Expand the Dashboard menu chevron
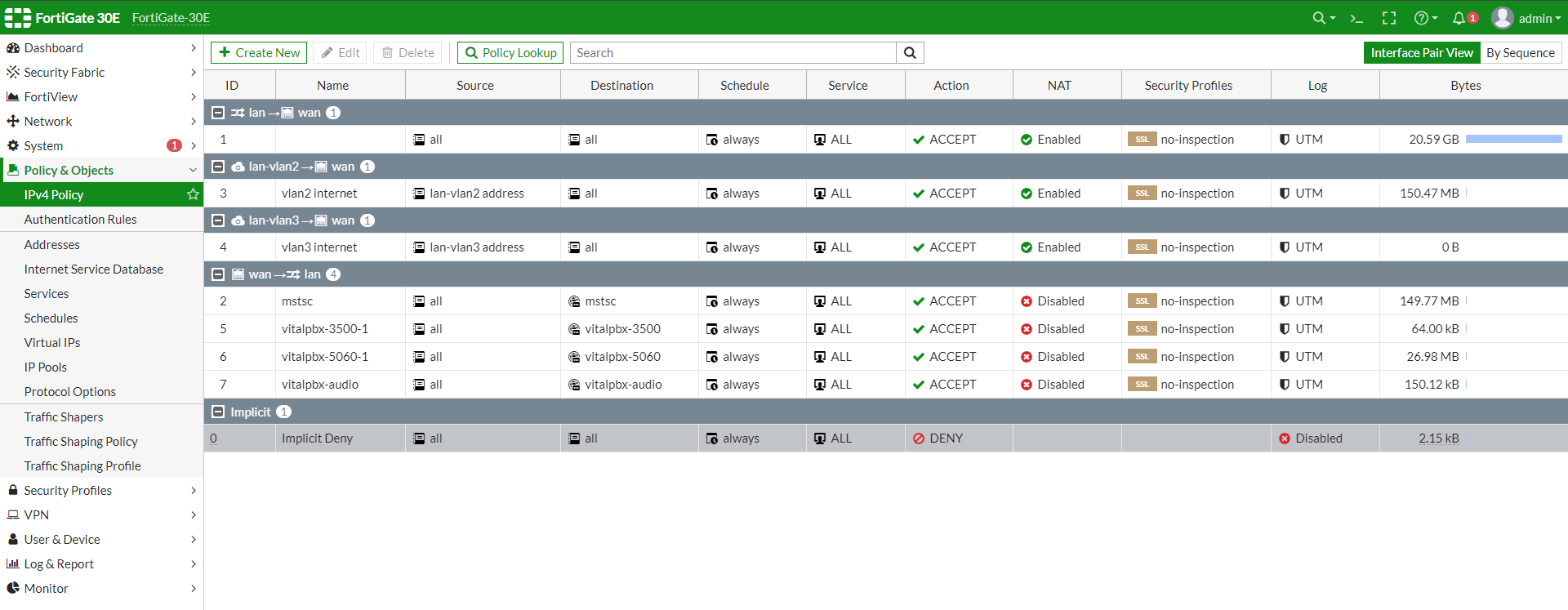This screenshot has height=610, width=1568. (194, 48)
